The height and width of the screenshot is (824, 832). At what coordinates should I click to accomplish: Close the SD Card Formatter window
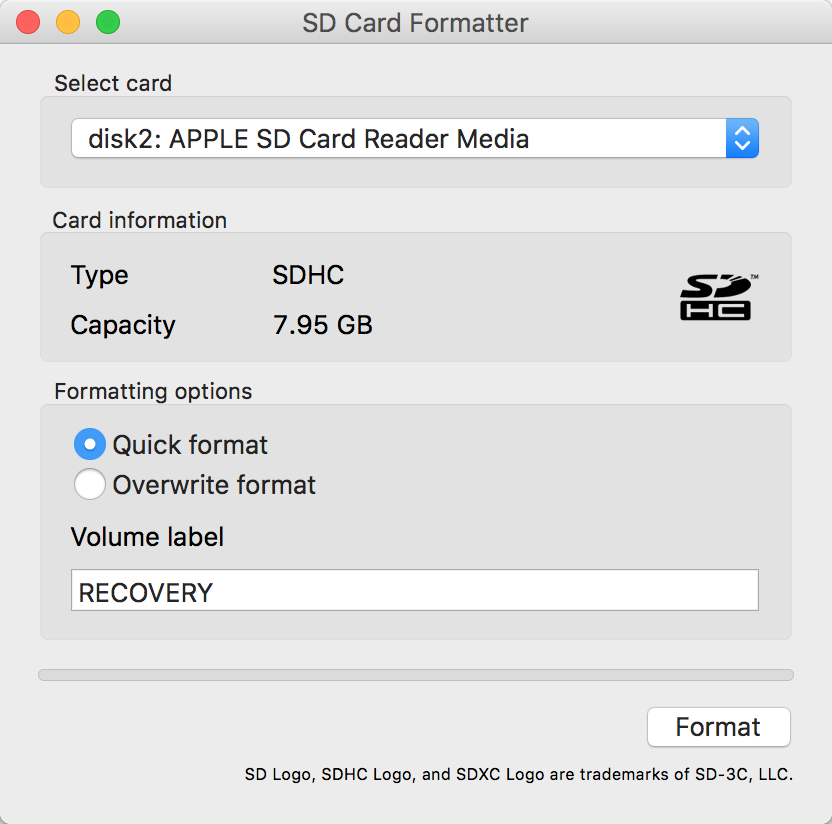(x=28, y=22)
